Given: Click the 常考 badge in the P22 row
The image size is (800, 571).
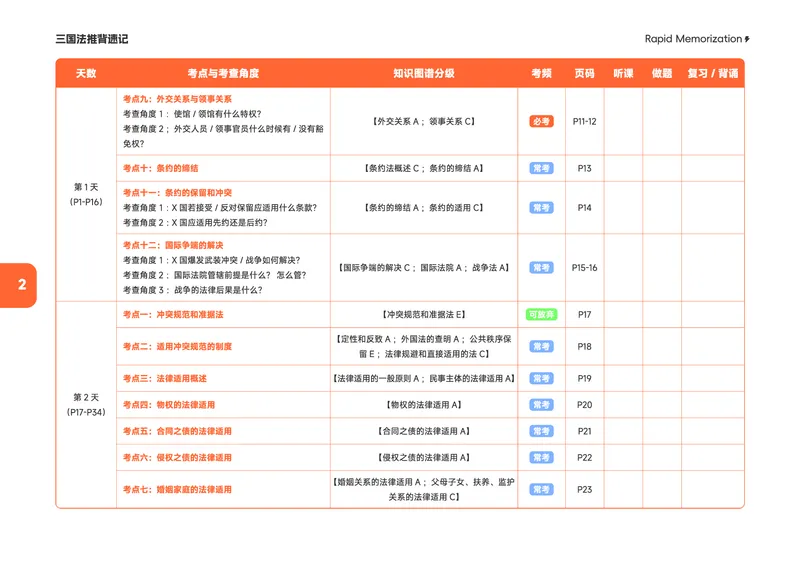Looking at the screenshot, I should [x=541, y=458].
